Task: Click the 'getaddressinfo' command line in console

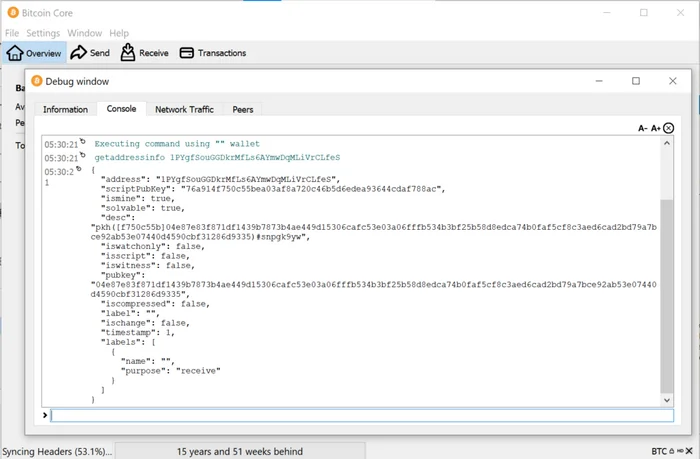Action: [x=217, y=158]
